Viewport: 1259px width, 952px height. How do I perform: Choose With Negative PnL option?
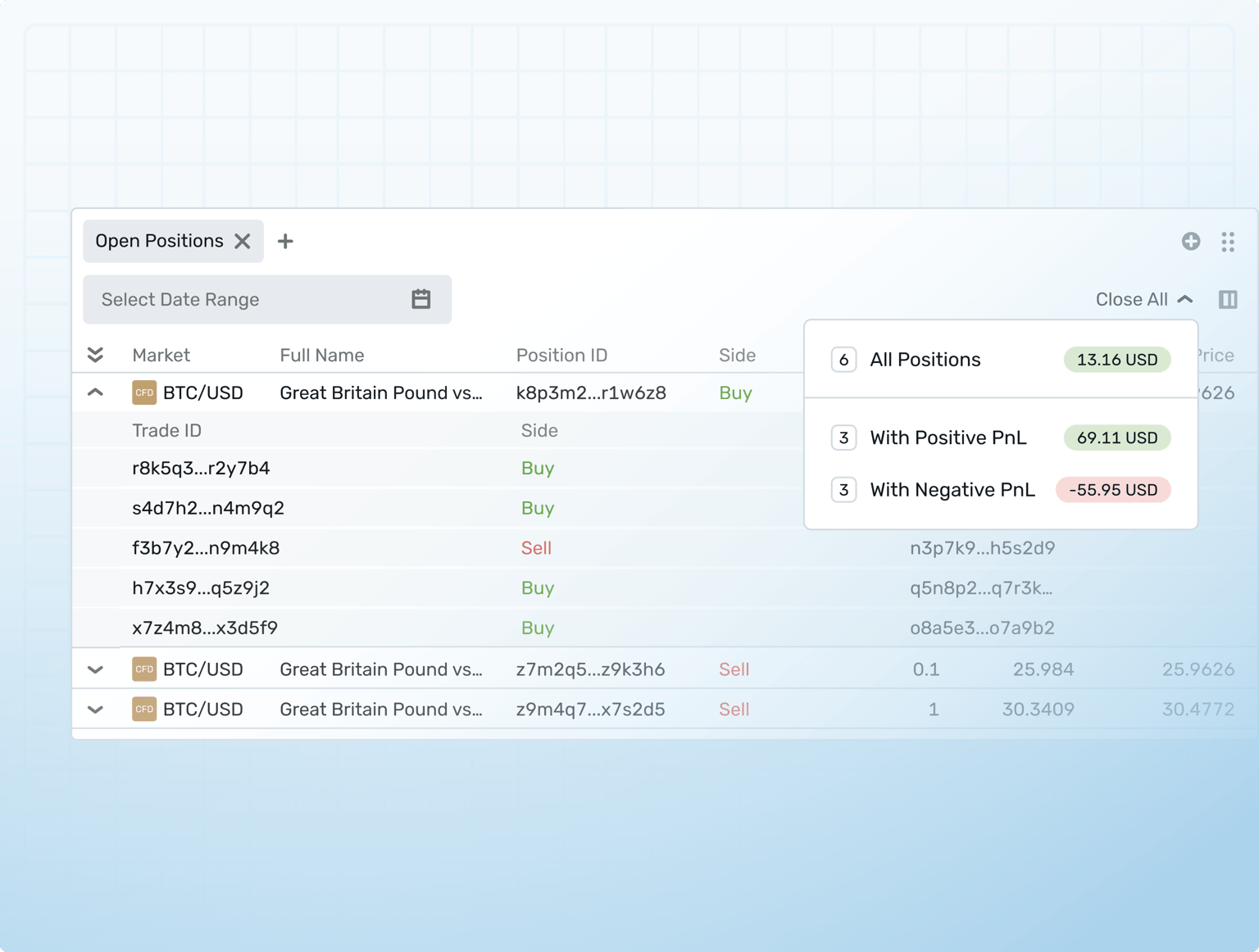click(x=1001, y=490)
